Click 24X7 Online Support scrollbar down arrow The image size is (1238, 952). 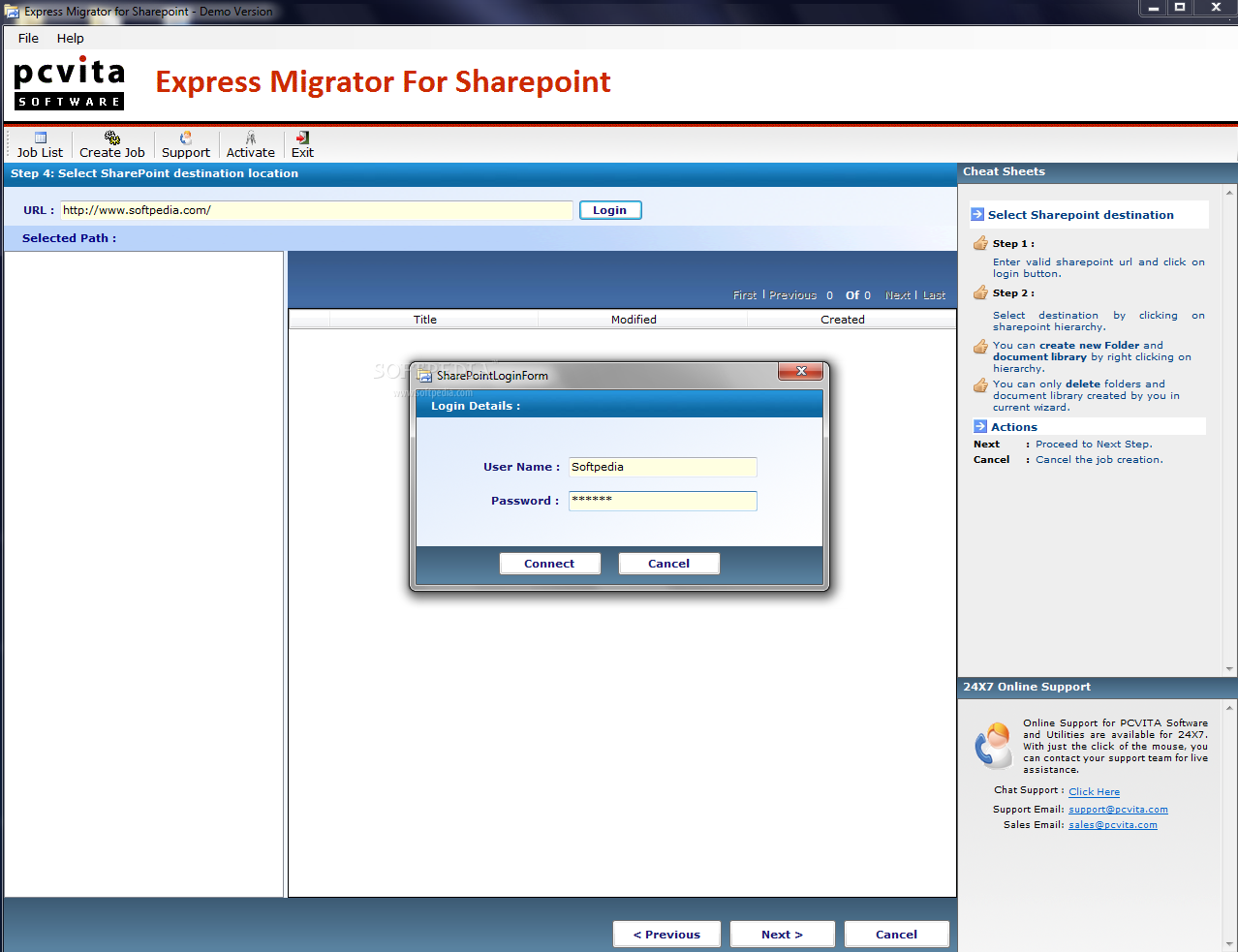(x=1230, y=944)
